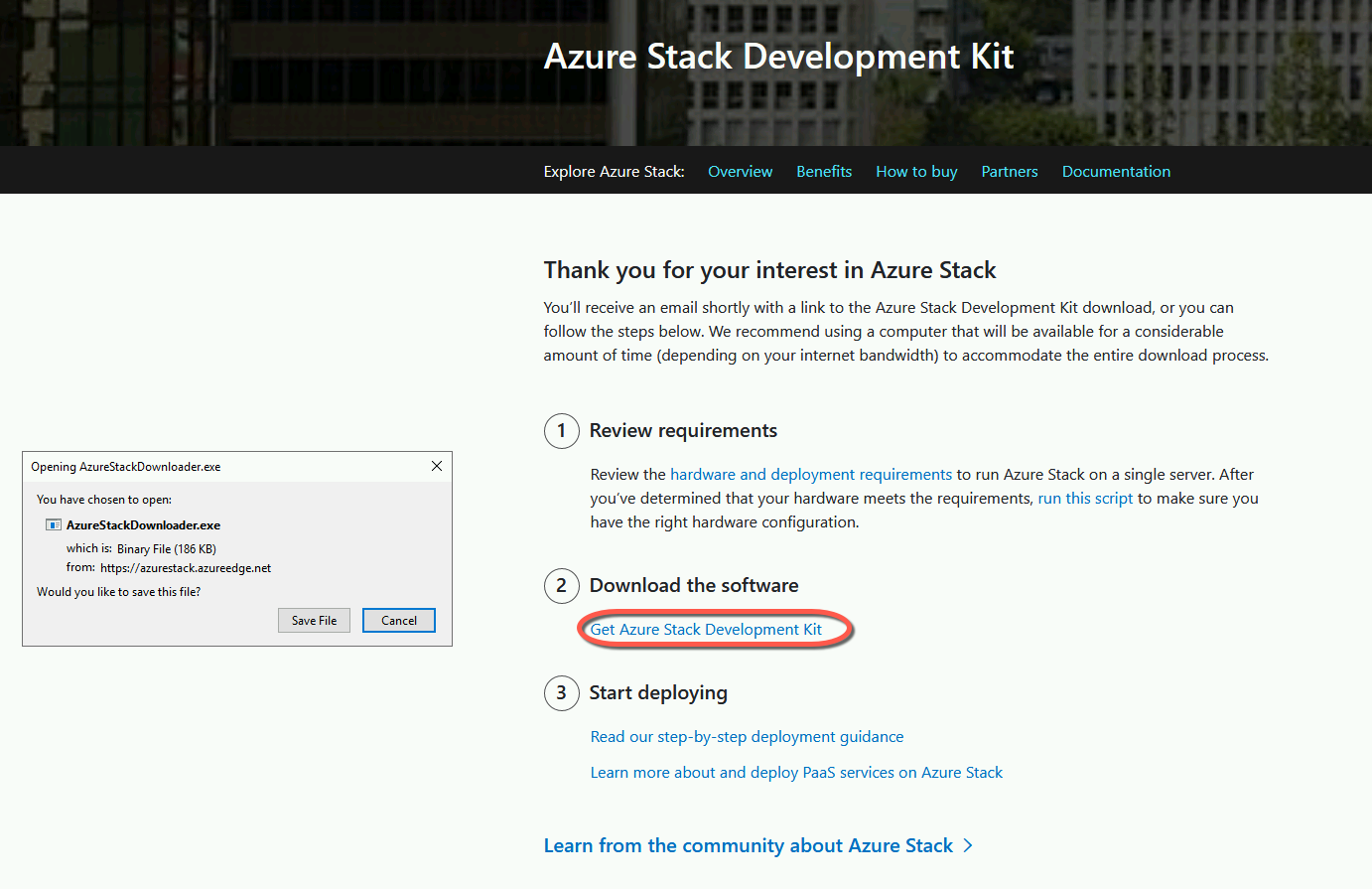Click the dark banner header image area

pyautogui.click(x=685, y=70)
